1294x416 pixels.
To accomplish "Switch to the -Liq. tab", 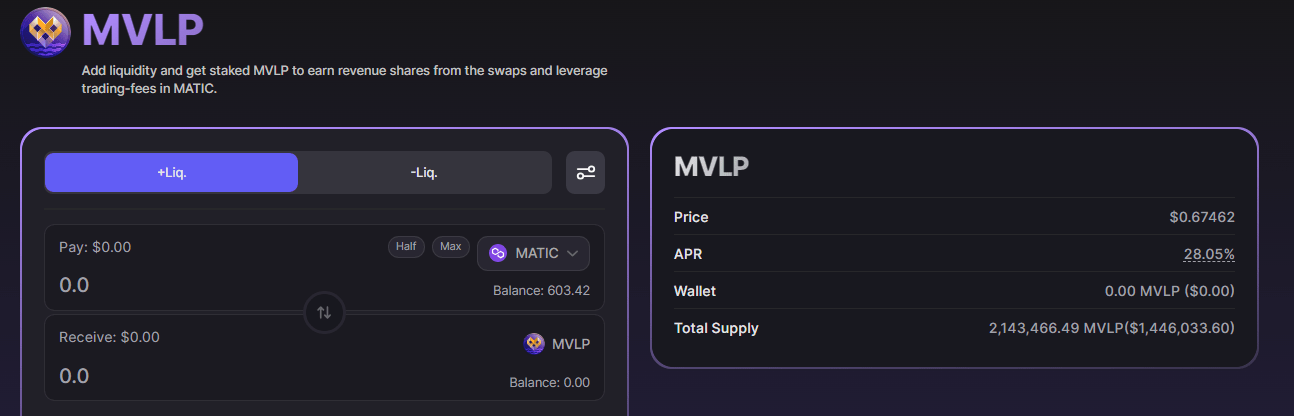I will coord(424,172).
